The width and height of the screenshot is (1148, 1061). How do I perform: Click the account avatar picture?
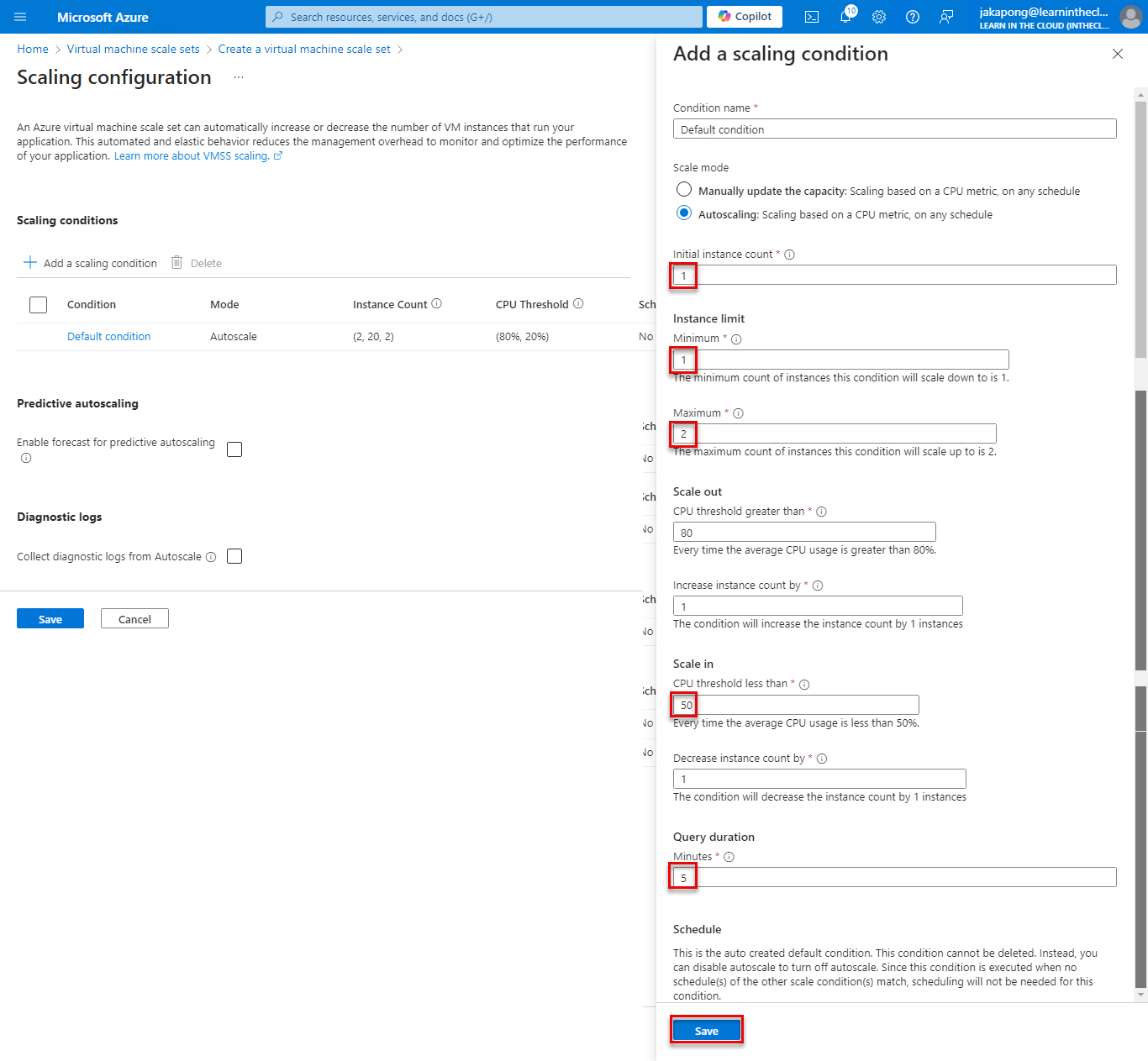(1130, 17)
